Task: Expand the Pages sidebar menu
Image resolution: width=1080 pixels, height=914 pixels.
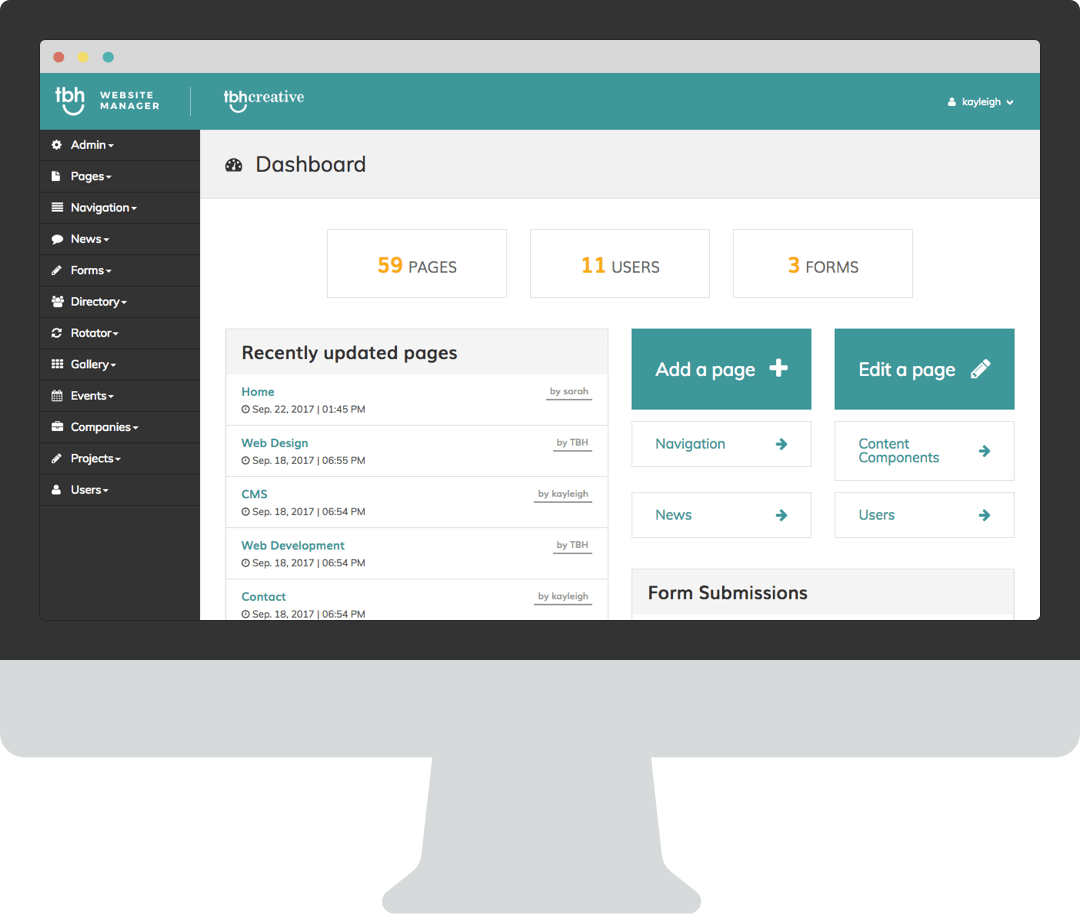Action: pos(90,176)
